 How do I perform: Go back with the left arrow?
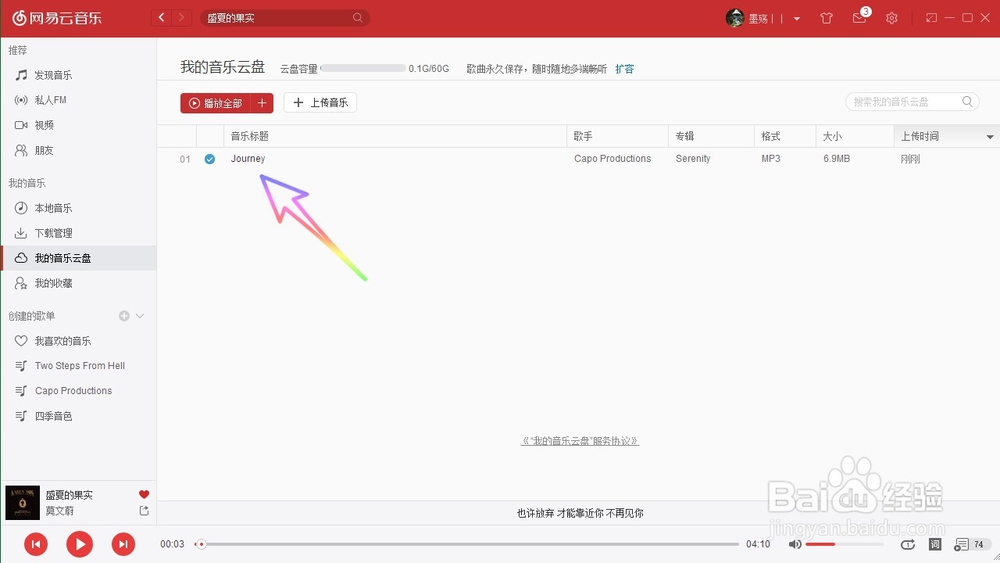tap(161, 18)
